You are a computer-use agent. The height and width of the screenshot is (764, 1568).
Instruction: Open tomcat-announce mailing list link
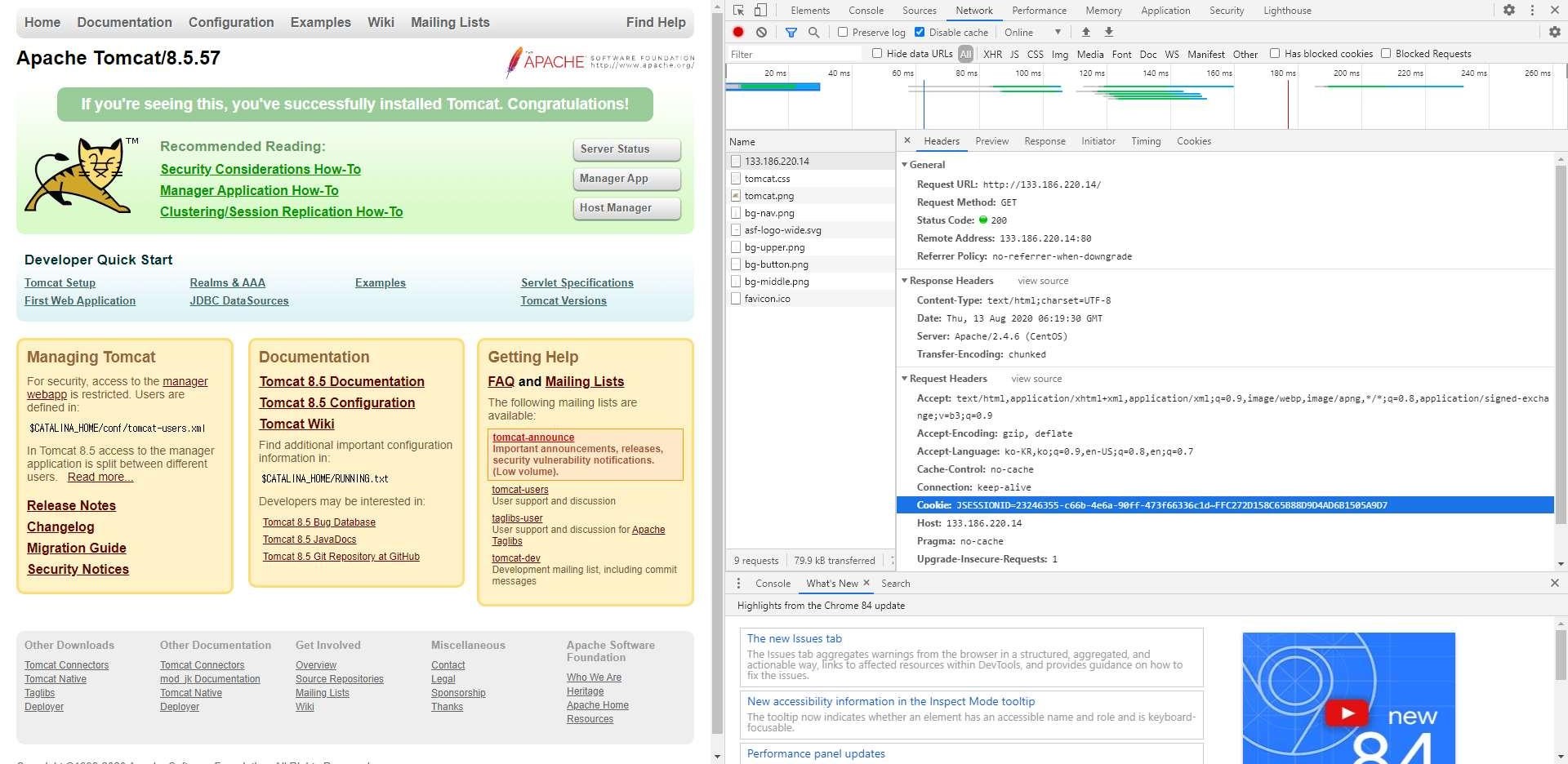[x=533, y=438]
